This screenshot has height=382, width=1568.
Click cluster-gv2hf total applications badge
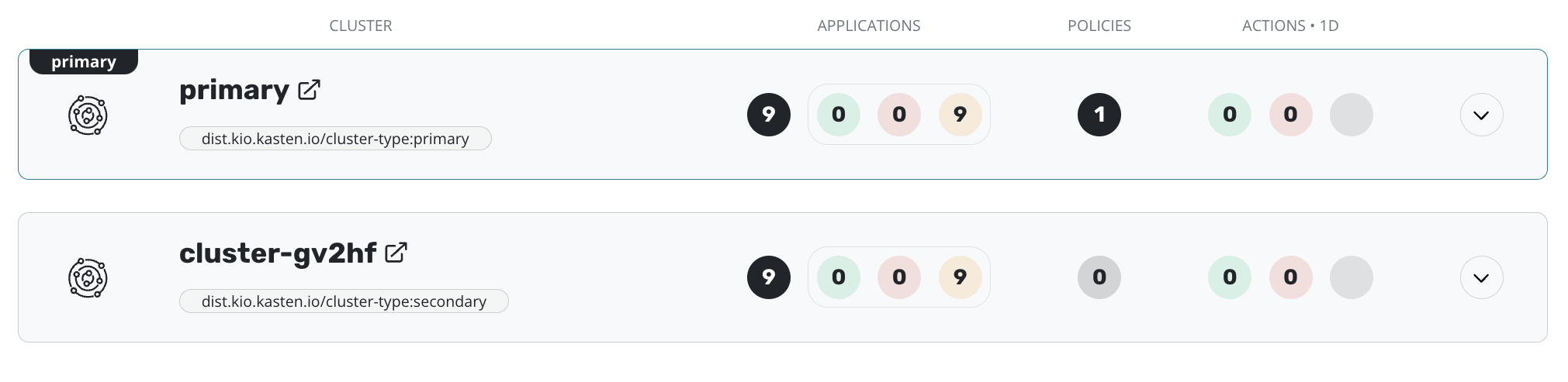point(768,277)
